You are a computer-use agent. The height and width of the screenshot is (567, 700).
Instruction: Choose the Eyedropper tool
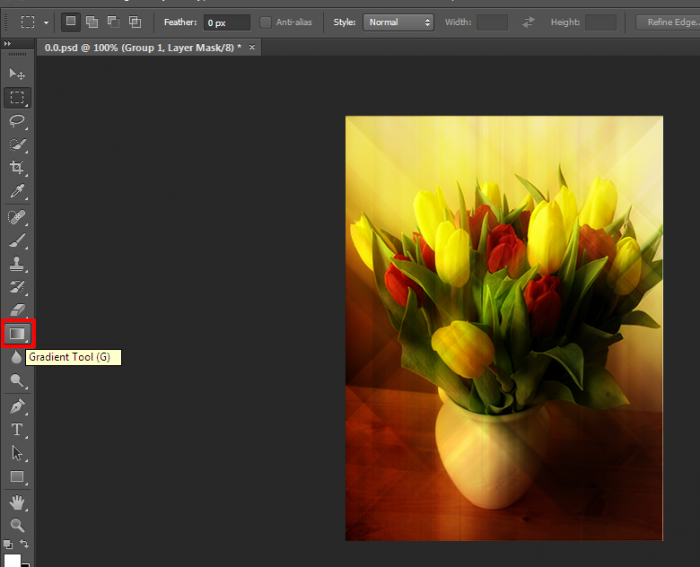pyautogui.click(x=17, y=192)
